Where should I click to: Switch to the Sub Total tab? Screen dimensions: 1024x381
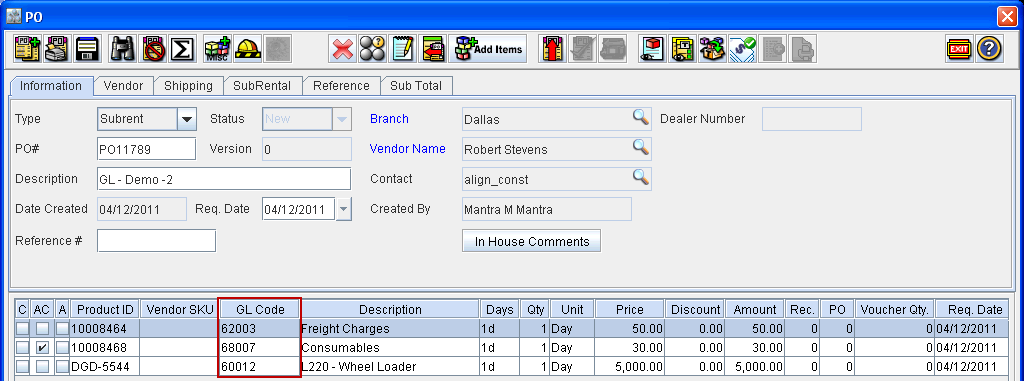pyautogui.click(x=416, y=86)
